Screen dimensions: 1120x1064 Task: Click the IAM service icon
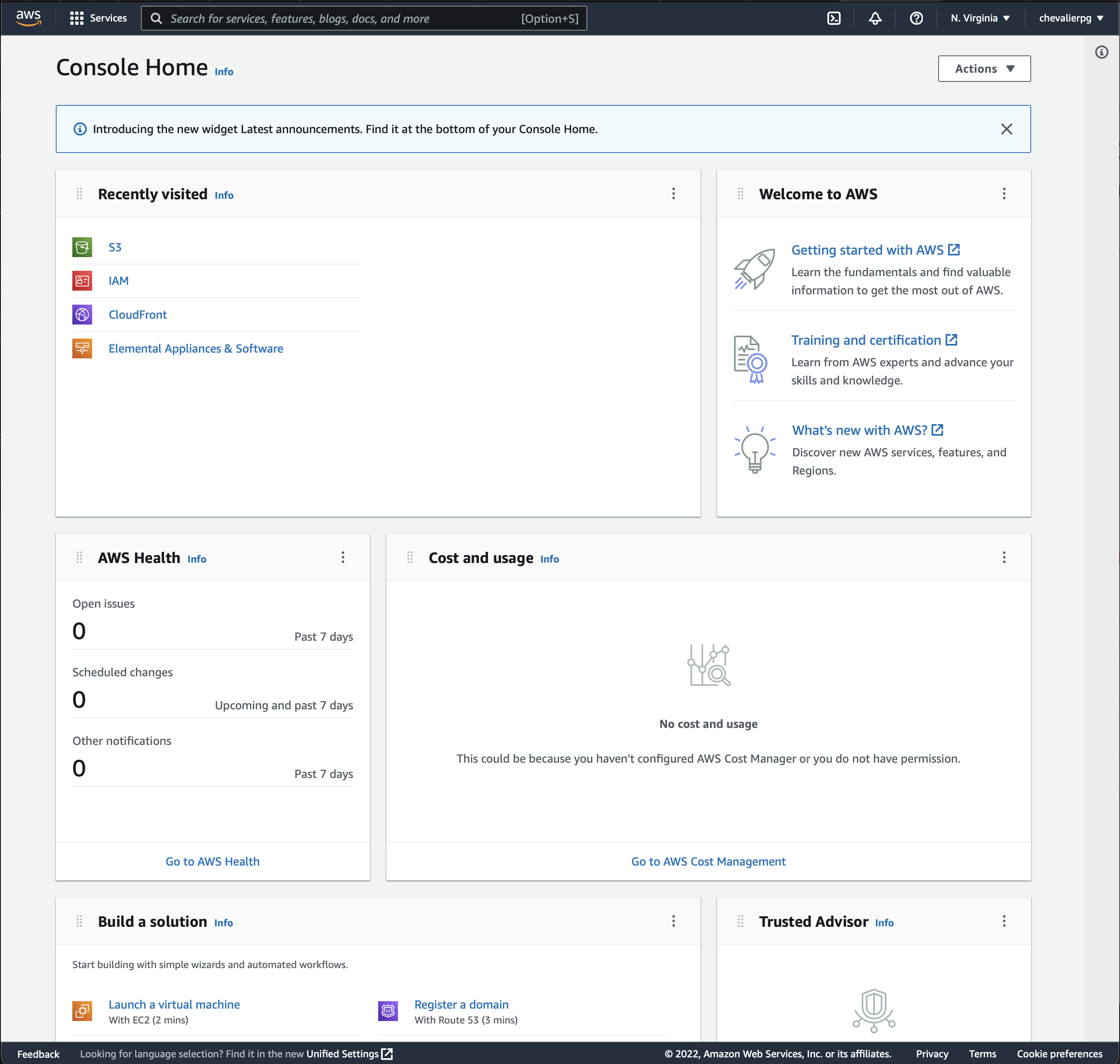(82, 281)
